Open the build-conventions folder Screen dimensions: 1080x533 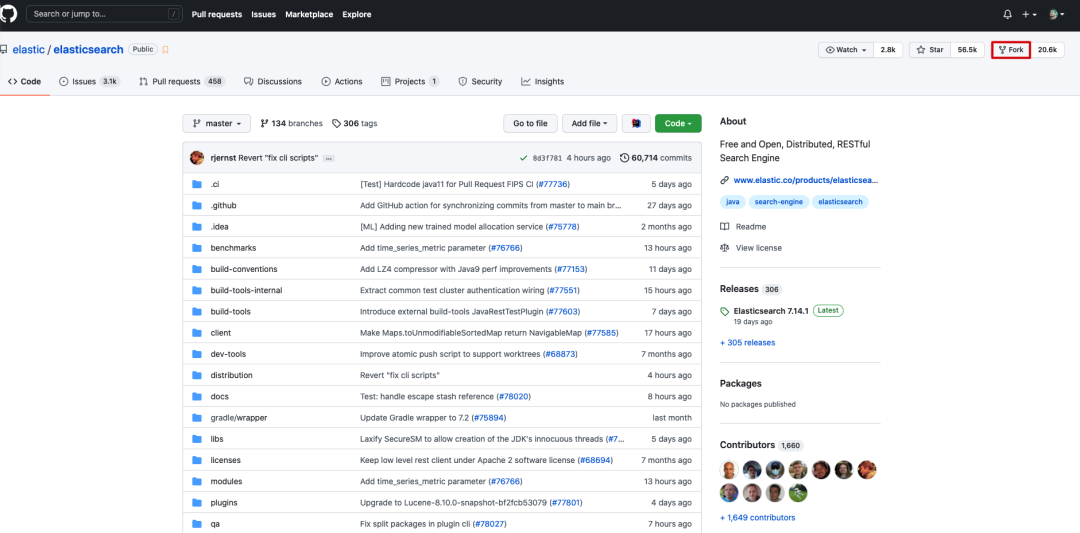244,269
